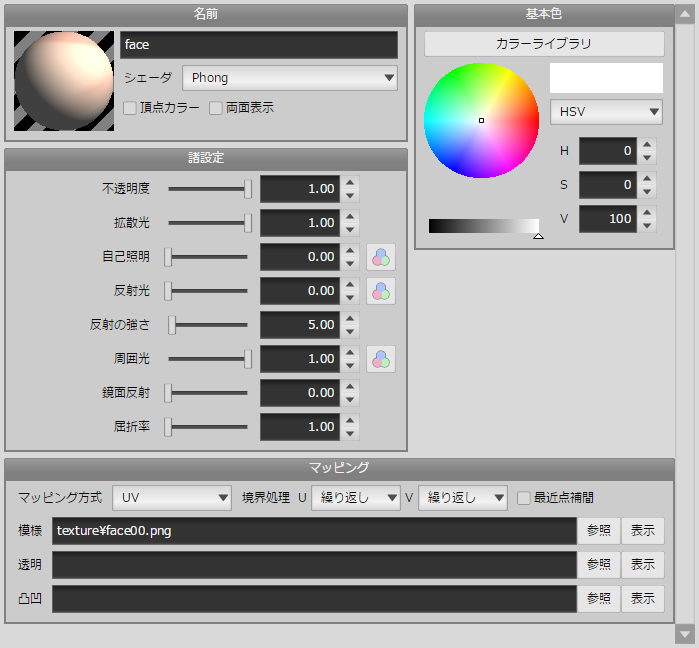
Task: Click the カラーライブラリ button
Action: [544, 44]
